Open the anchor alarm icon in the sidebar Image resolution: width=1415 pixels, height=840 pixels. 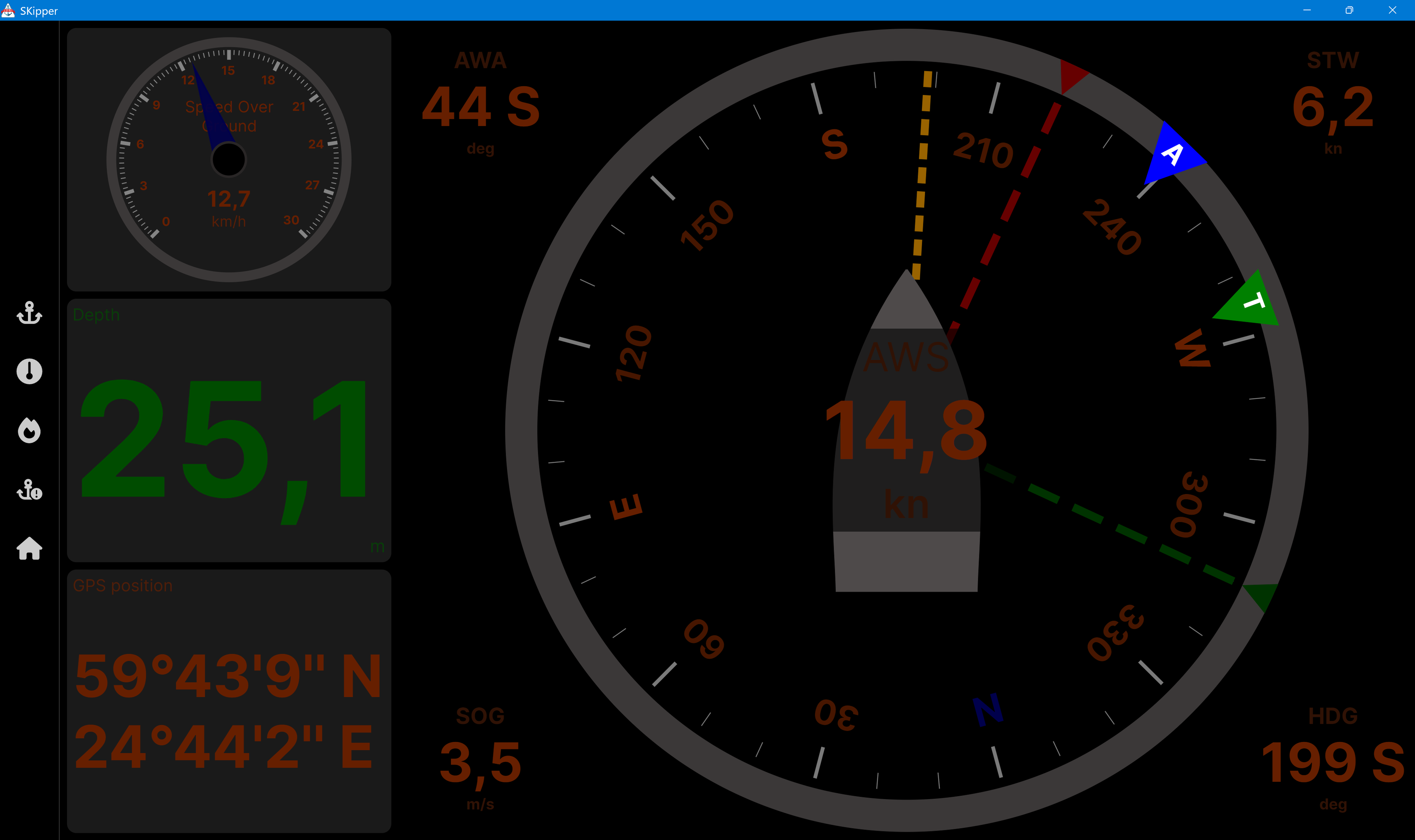click(30, 489)
